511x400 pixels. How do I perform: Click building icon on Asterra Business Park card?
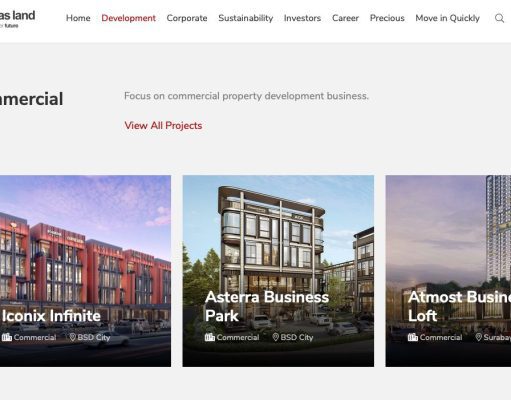210,337
